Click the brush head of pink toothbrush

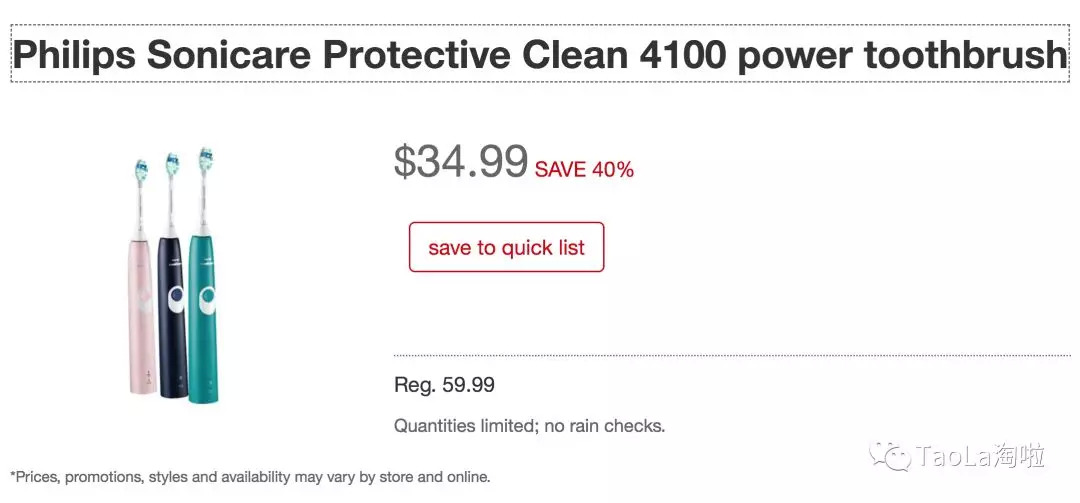(141, 166)
